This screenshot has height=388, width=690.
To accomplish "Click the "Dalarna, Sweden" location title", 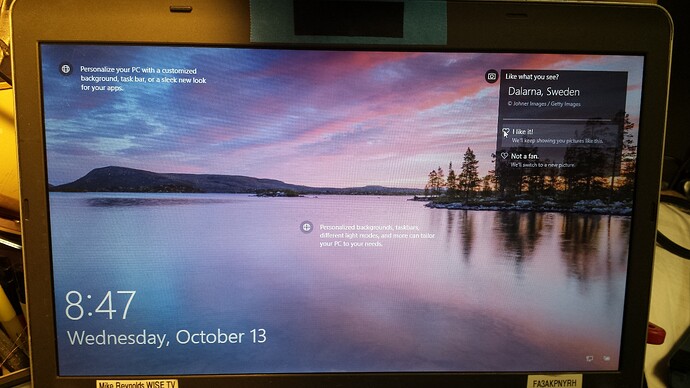I will [x=543, y=92].
